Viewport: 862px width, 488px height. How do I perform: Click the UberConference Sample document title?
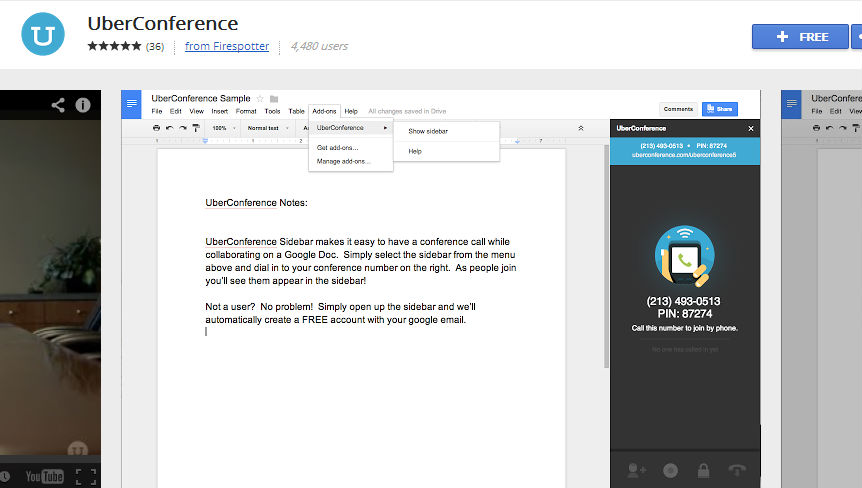click(x=201, y=98)
